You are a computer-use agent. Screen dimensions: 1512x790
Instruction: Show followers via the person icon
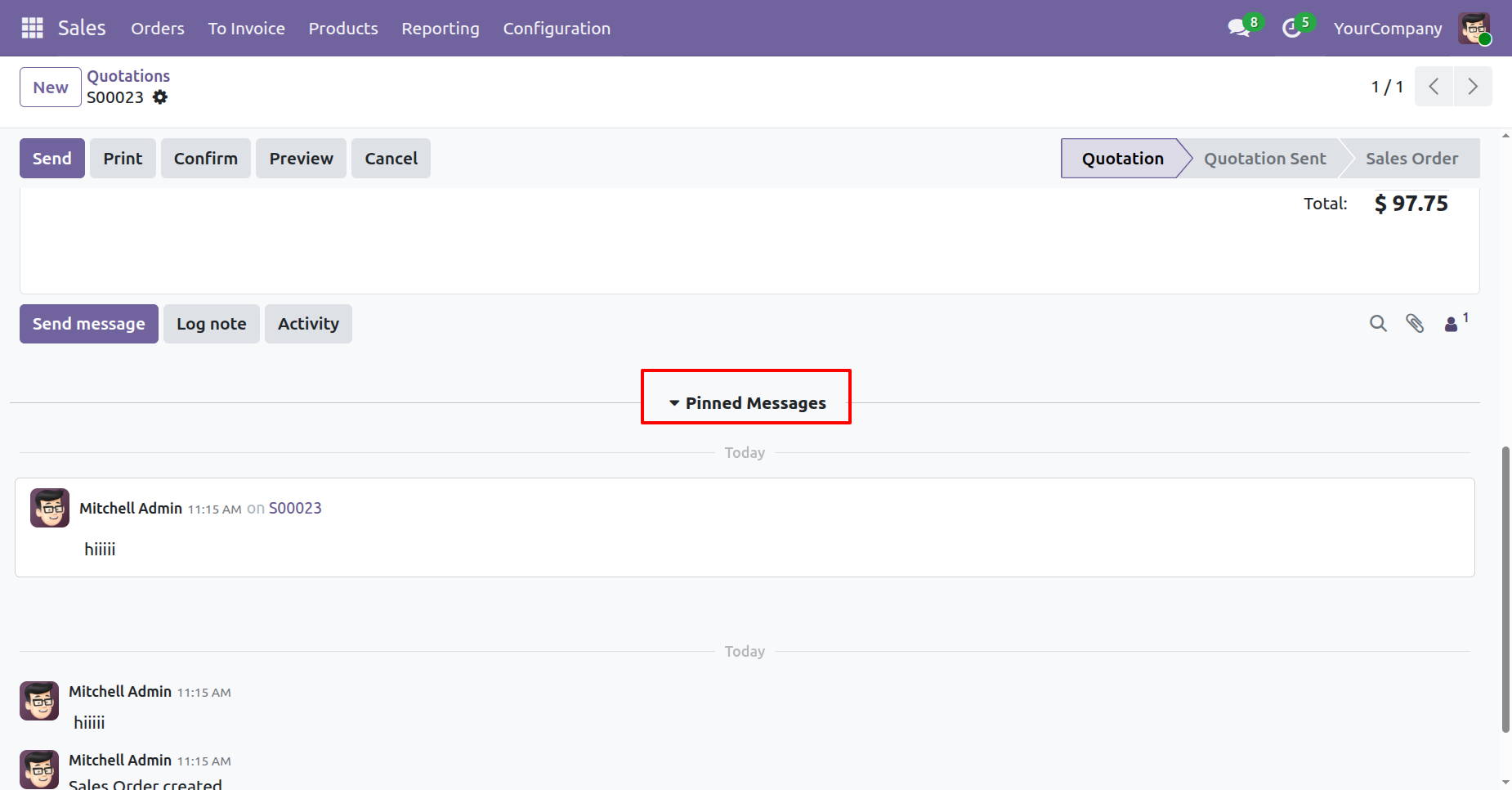pyautogui.click(x=1452, y=324)
